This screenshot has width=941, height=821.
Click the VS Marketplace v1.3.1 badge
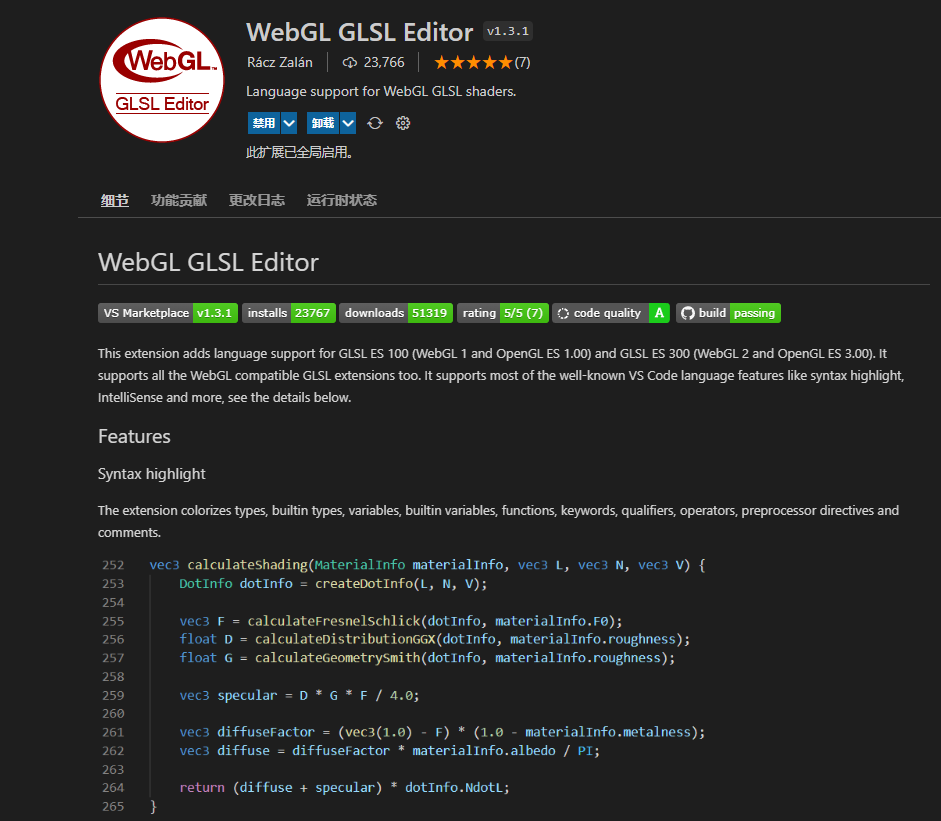[x=168, y=313]
